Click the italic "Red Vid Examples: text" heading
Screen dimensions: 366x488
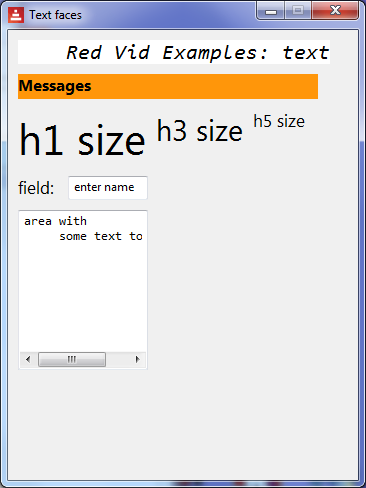point(198,53)
